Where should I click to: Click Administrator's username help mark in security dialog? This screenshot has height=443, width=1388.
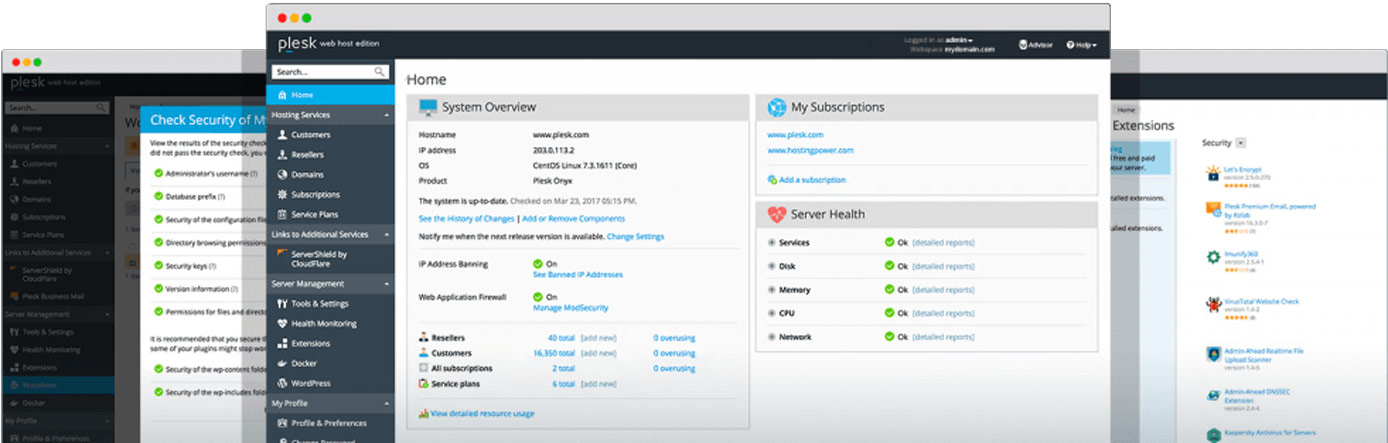(x=254, y=173)
